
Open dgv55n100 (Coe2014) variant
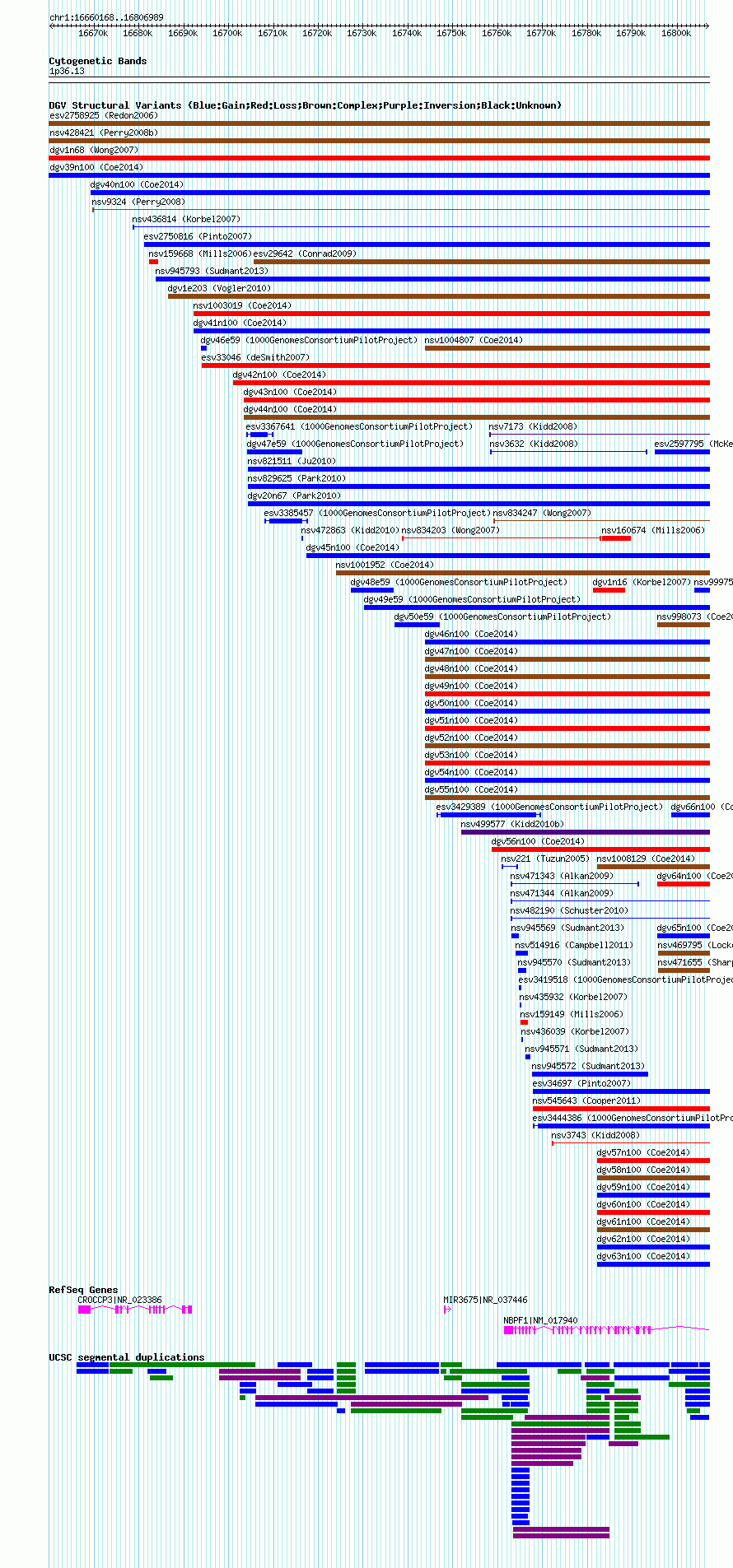tap(471, 789)
